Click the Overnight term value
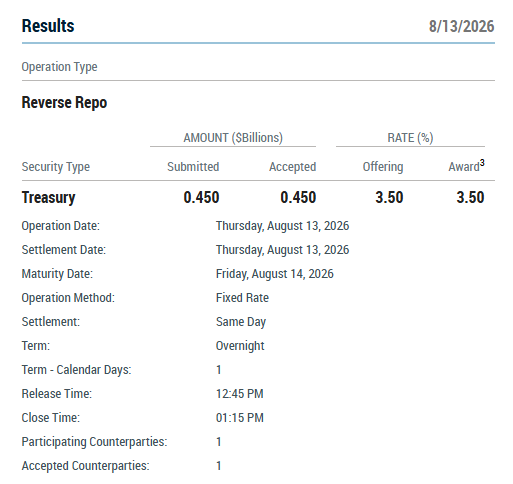 pos(240,346)
